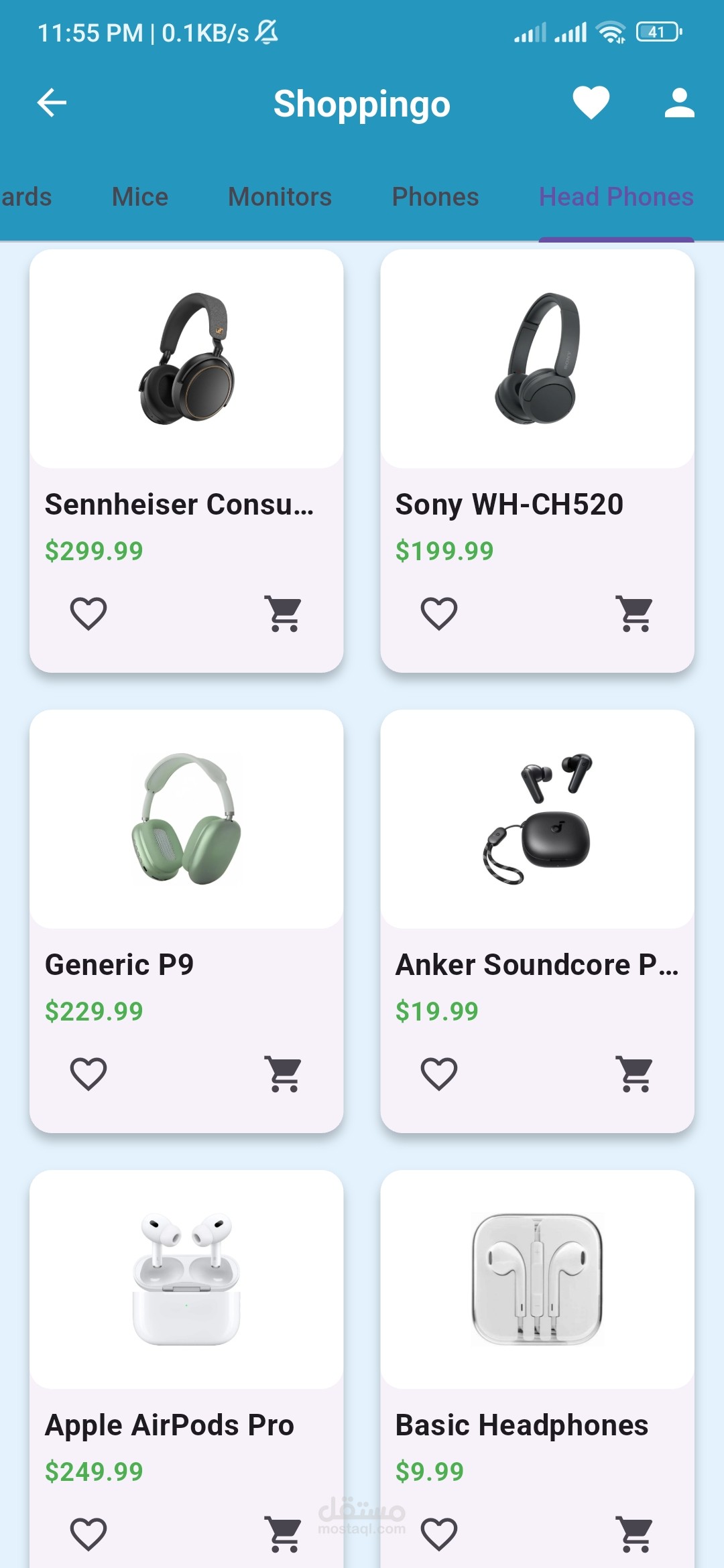Viewport: 724px width, 1568px height.
Task: Toggle favorite on Apple AirPods Pro
Action: pyautogui.click(x=88, y=1534)
